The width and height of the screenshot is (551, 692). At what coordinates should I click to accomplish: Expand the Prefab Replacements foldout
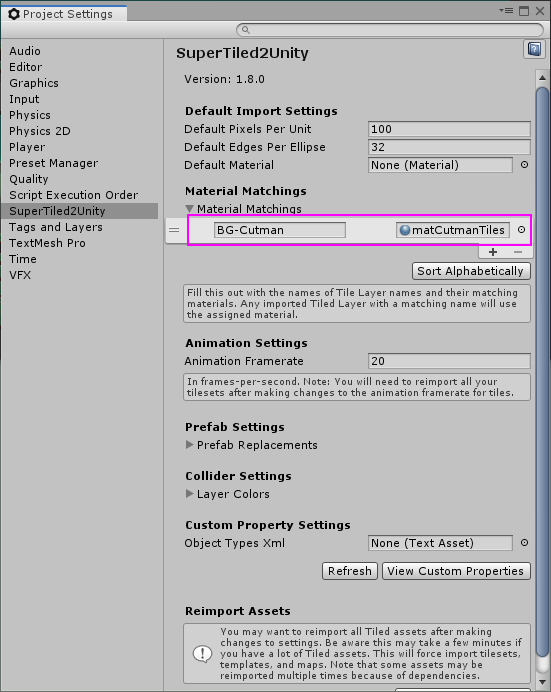[190, 444]
